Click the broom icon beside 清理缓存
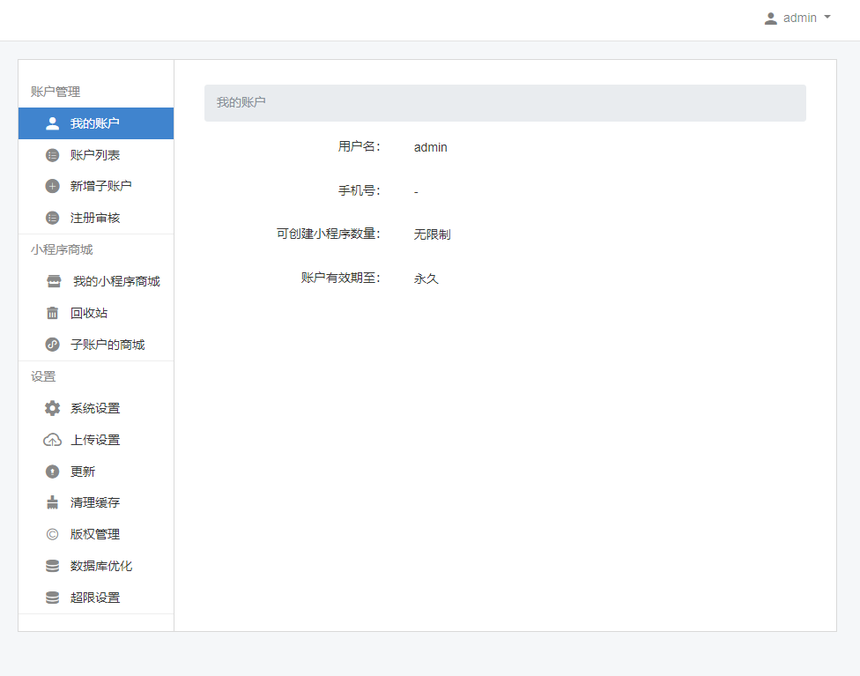The width and height of the screenshot is (860, 676). pos(53,503)
